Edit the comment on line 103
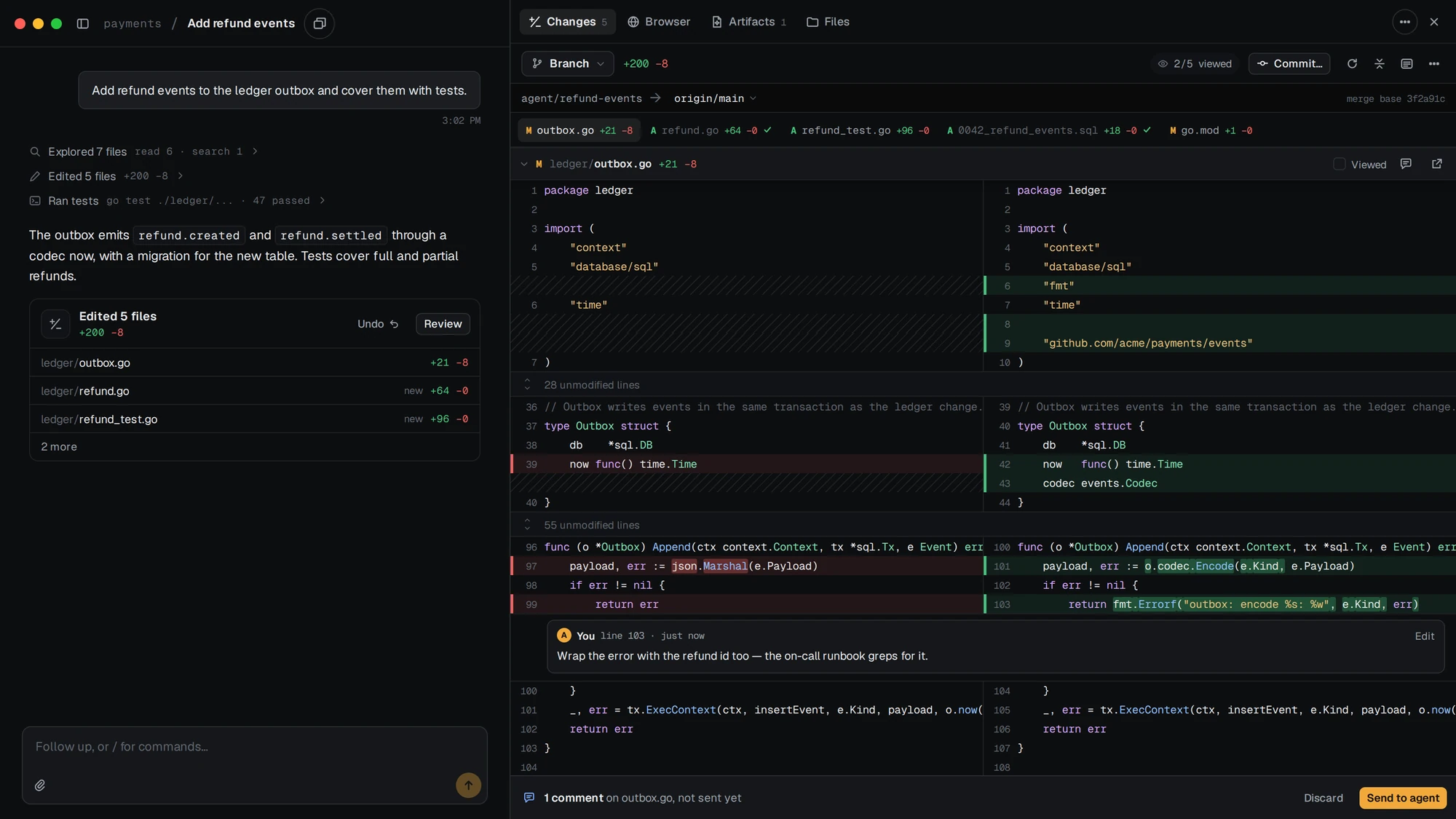 click(1425, 636)
